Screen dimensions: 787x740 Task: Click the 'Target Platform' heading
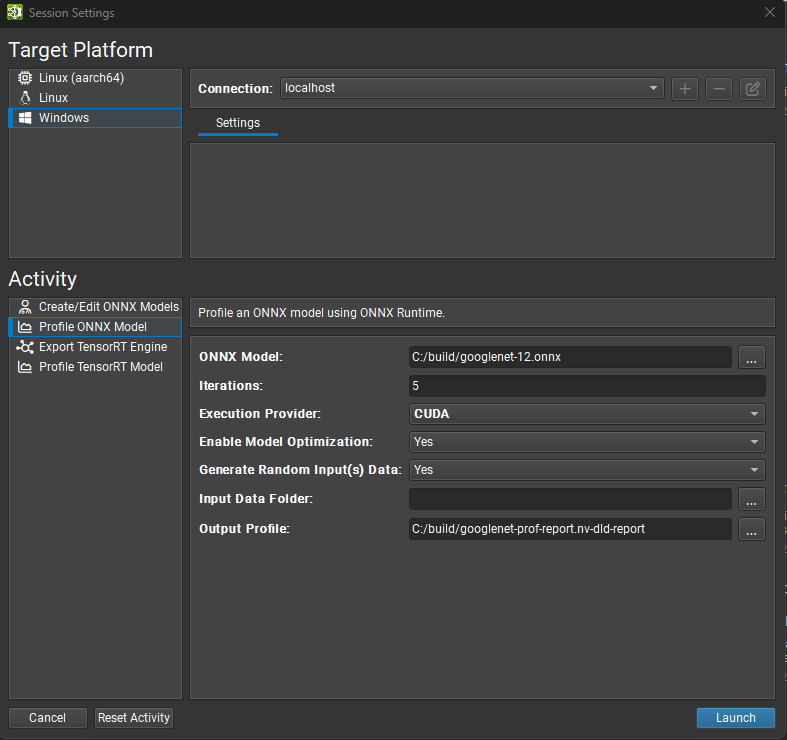pos(81,50)
